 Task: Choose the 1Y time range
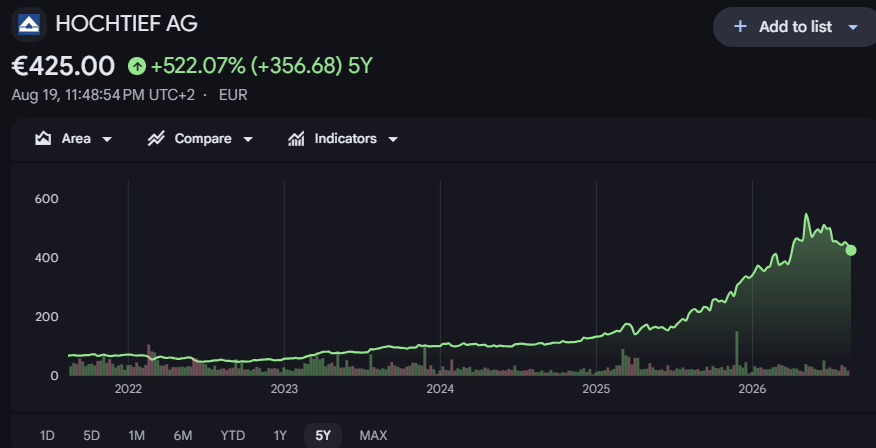pos(280,436)
